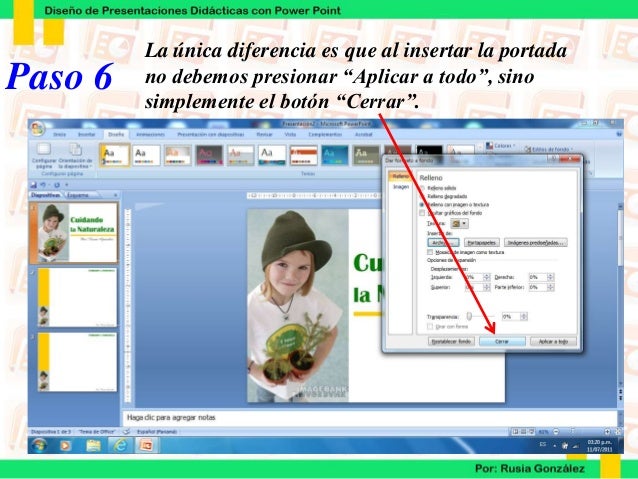638x479 pixels.
Task: Open Internet Explorer taskbar icon
Action: click(x=120, y=446)
